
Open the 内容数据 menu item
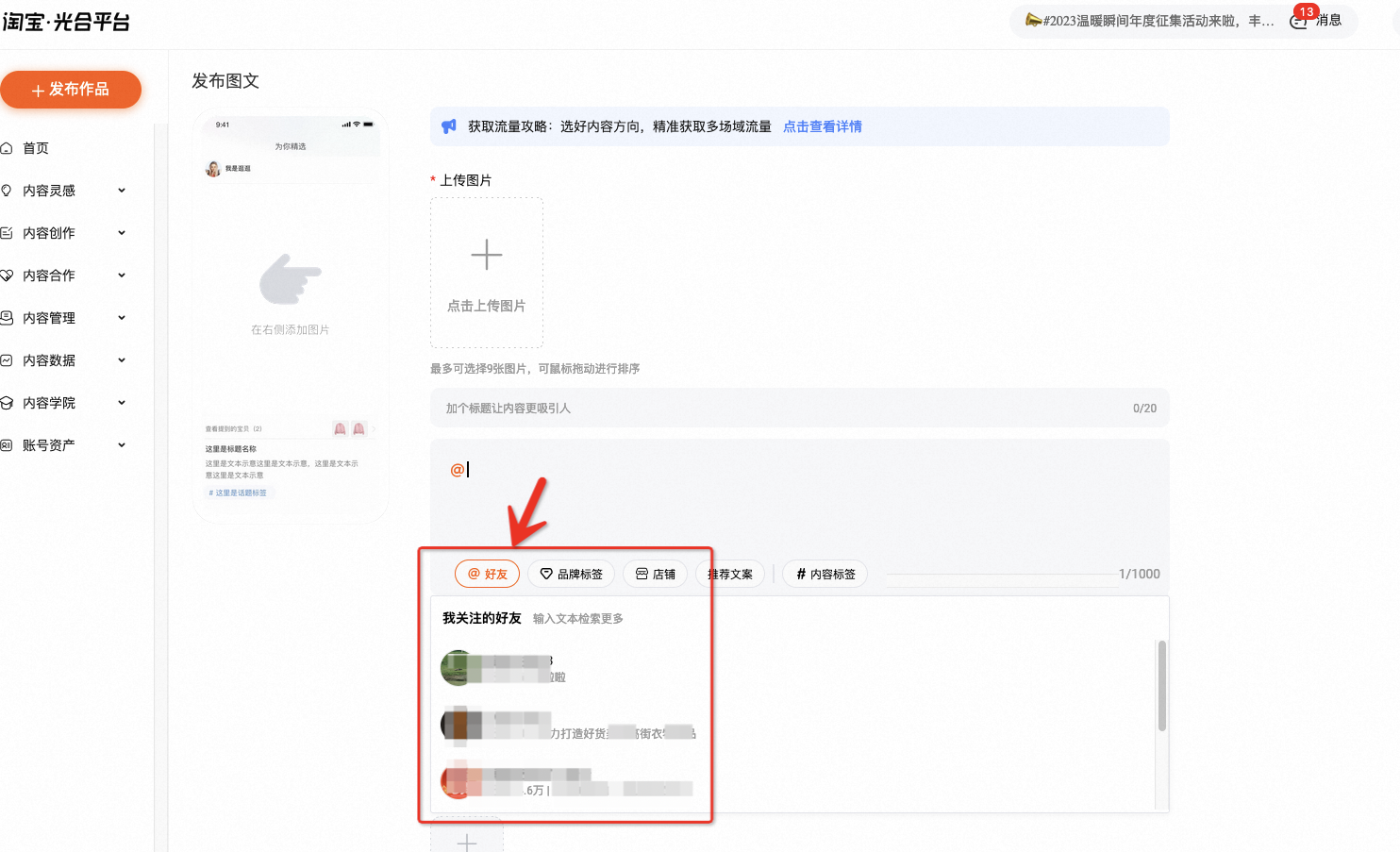point(49,360)
